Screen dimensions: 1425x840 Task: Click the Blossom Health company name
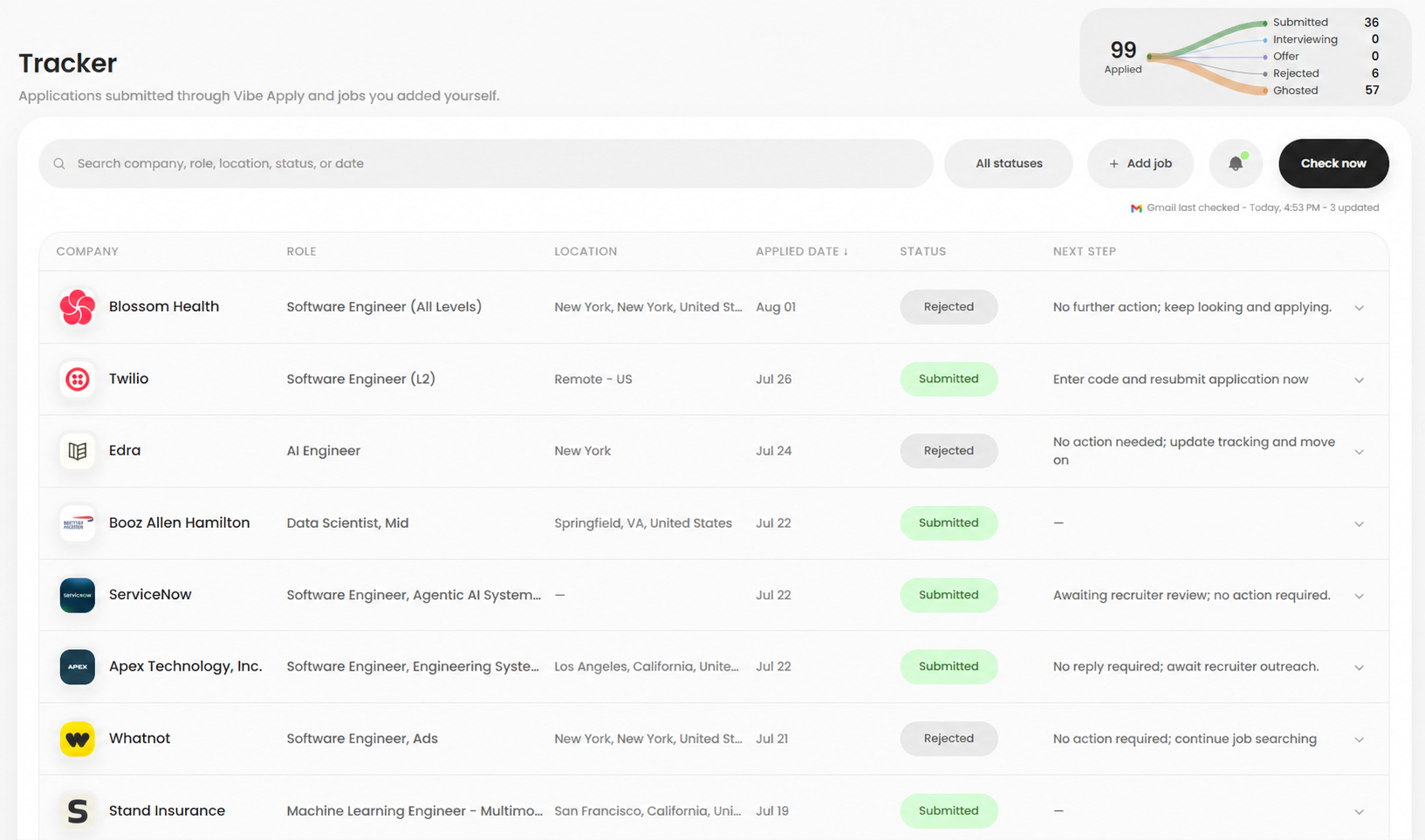point(164,307)
